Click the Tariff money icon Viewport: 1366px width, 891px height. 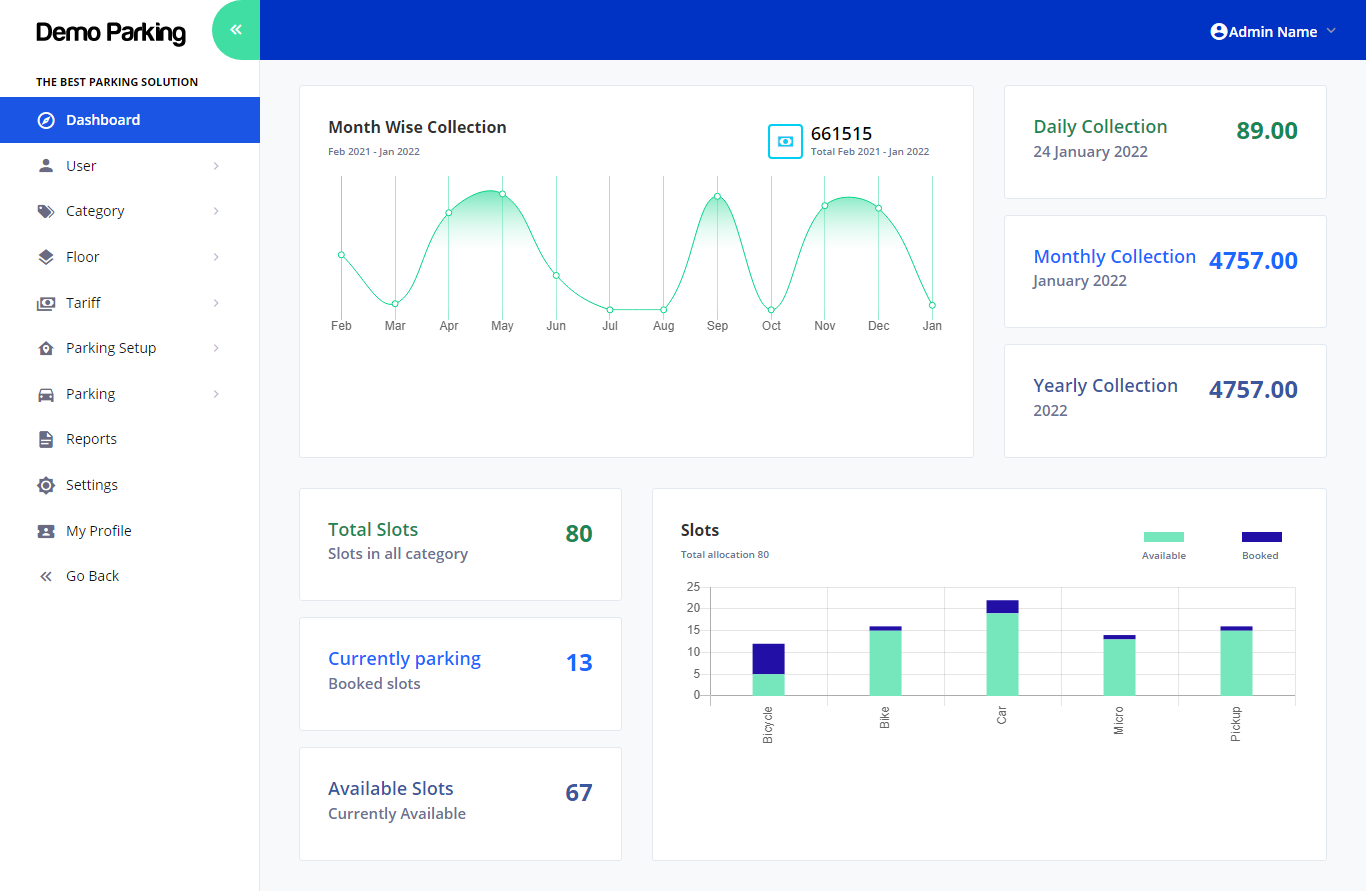pos(46,303)
